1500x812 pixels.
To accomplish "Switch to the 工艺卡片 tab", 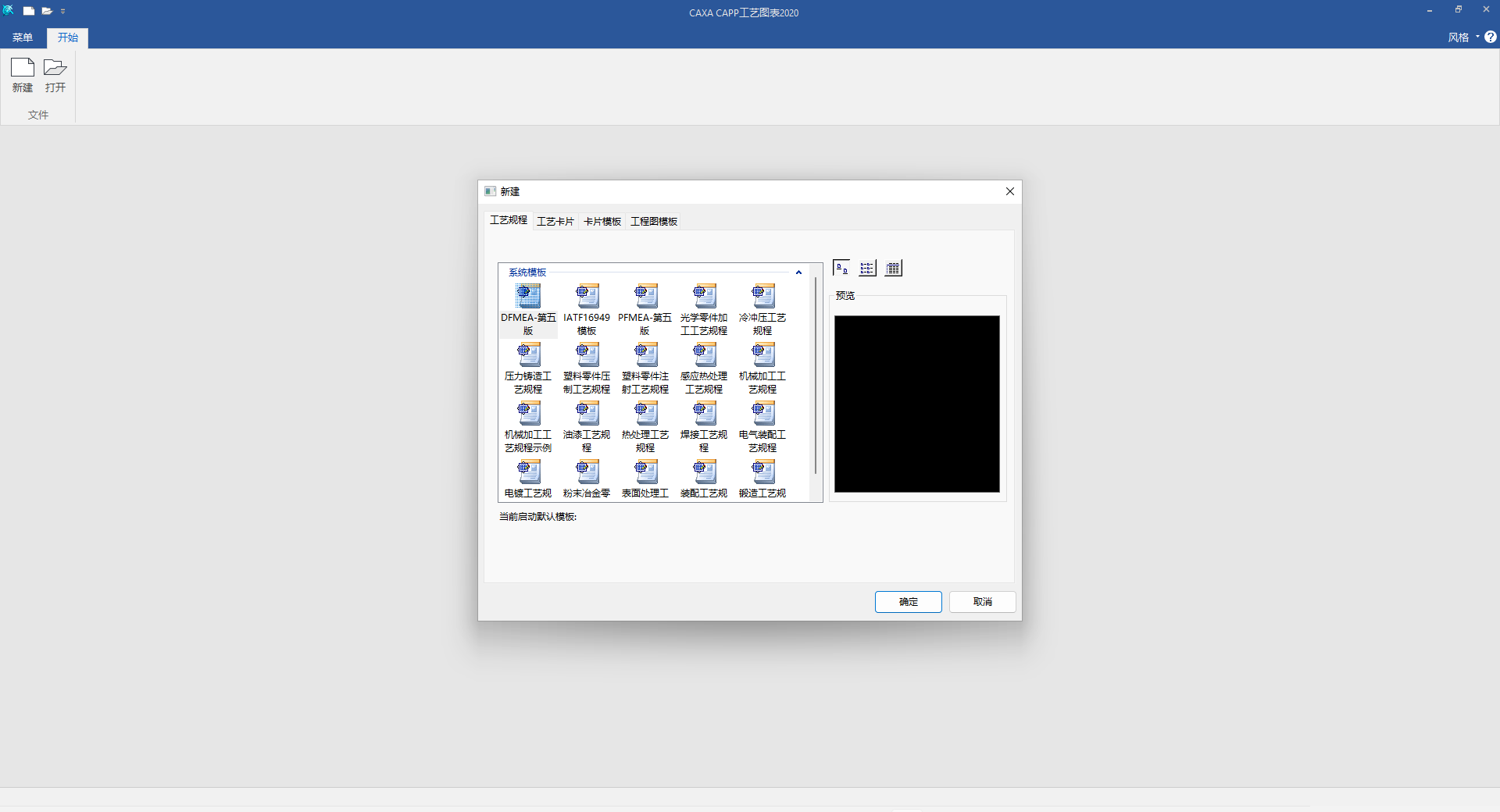I will tap(555, 222).
